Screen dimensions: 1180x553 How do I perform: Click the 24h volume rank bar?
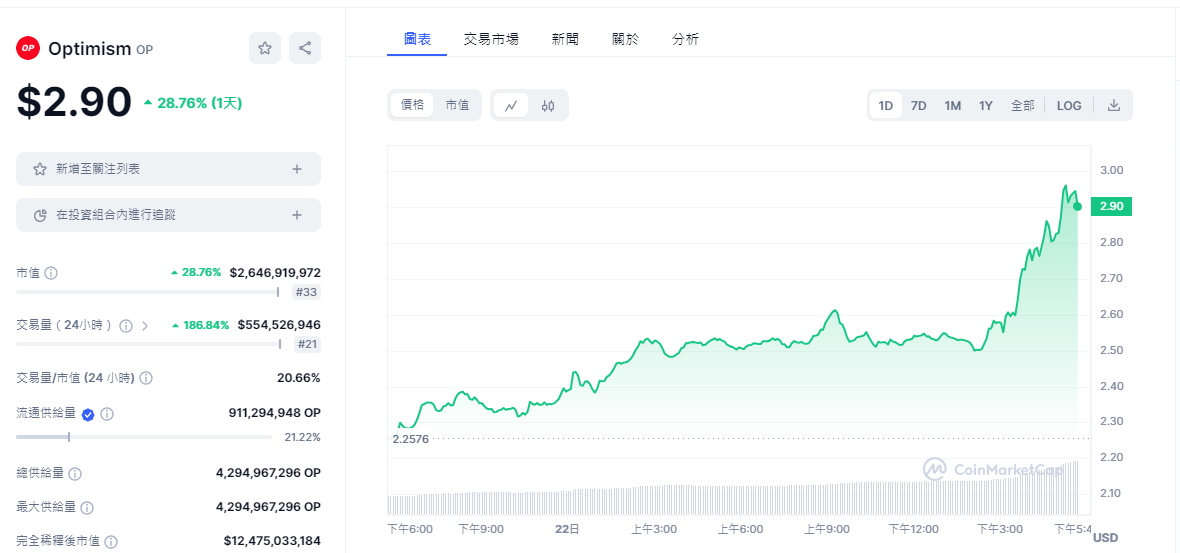tap(148, 344)
